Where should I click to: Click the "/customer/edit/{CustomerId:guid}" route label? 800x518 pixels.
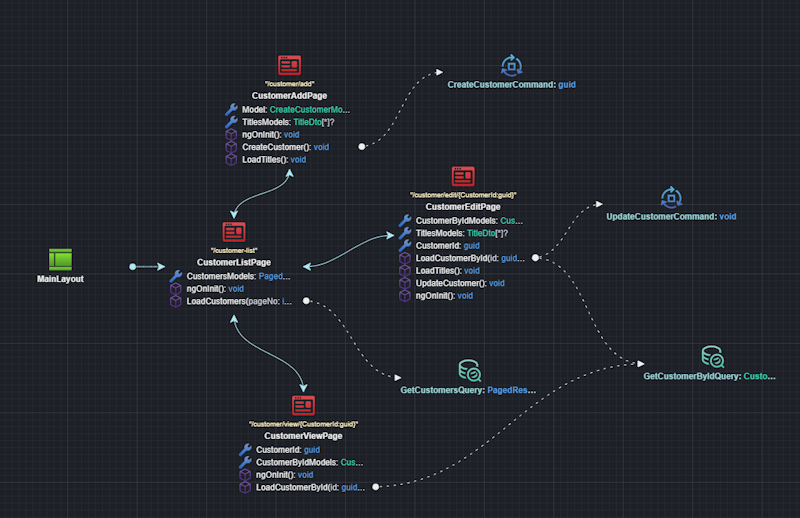click(x=463, y=195)
